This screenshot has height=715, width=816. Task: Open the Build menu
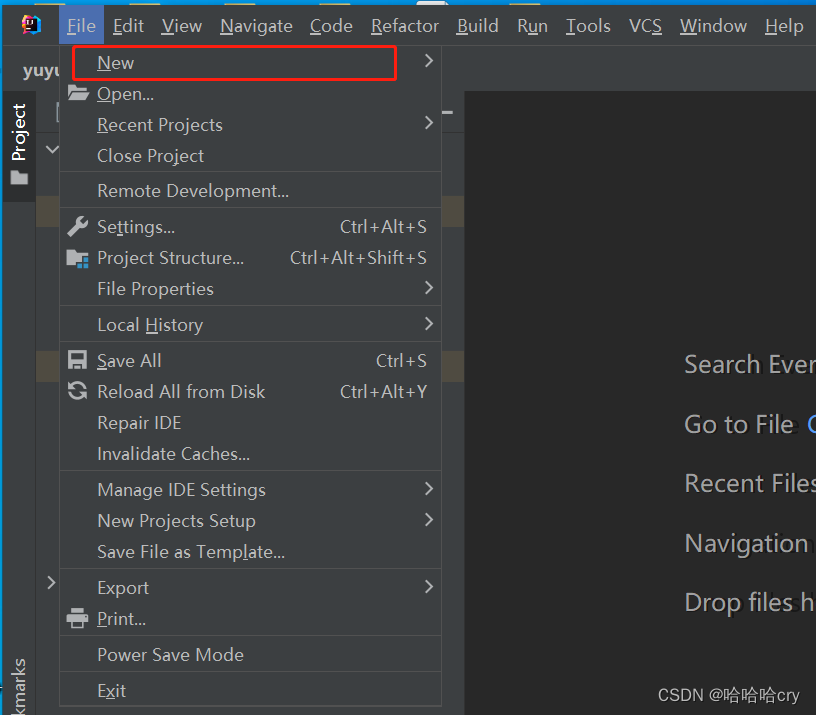(477, 25)
